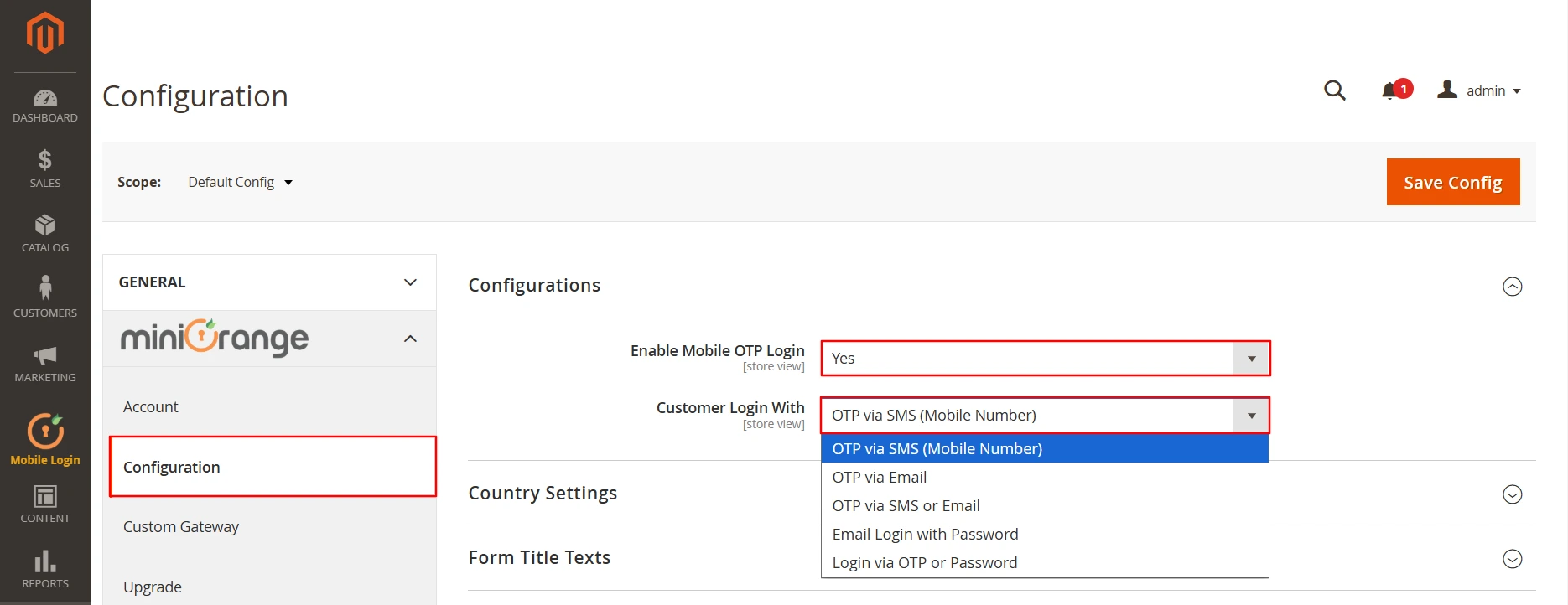Expand the Form Title Texts section arrow

[x=1513, y=559]
